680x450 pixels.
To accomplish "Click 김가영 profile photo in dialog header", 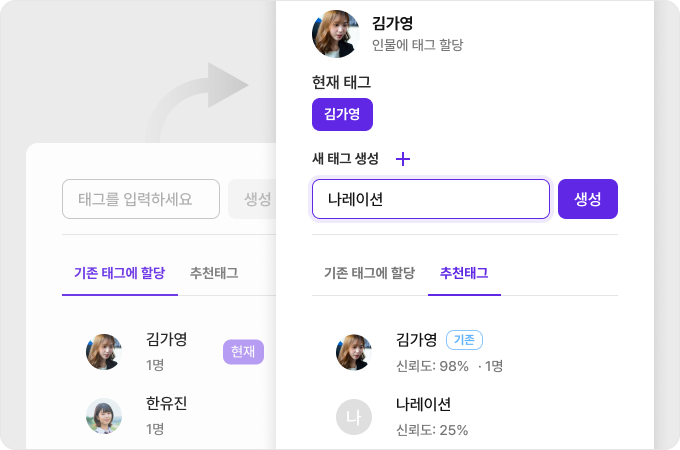I will click(336, 34).
